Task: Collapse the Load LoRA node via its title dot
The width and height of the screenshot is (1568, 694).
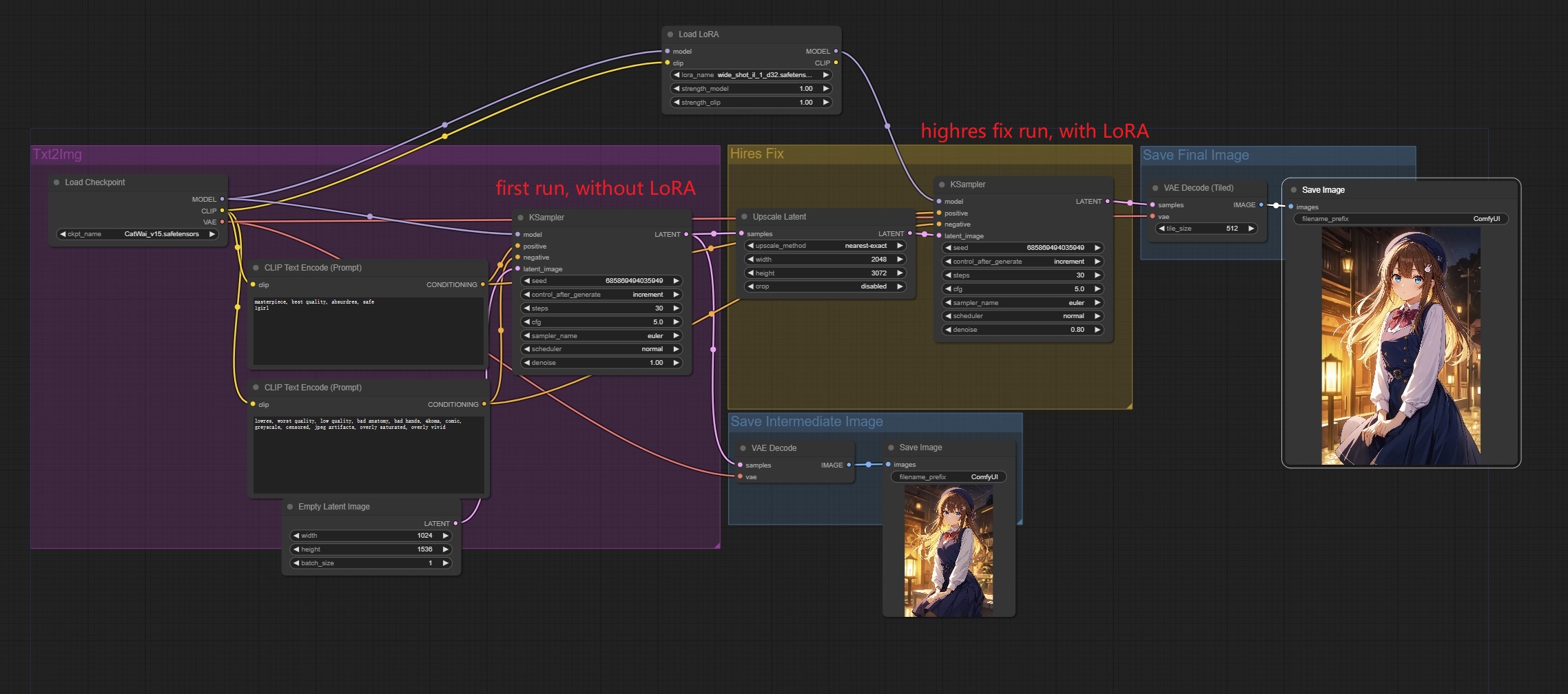Action: coord(670,34)
